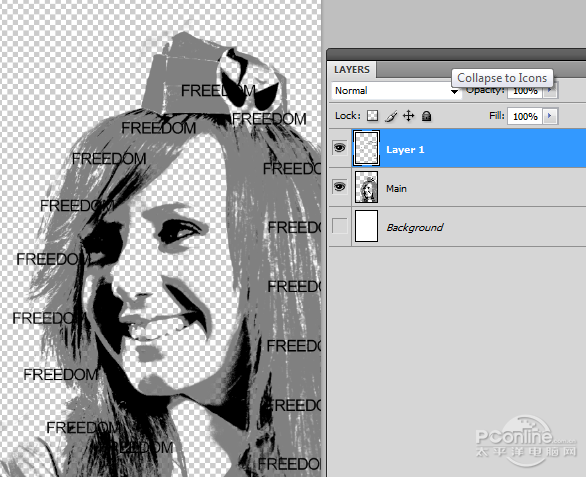Show the Background layer via its visibility box

pos(339,226)
